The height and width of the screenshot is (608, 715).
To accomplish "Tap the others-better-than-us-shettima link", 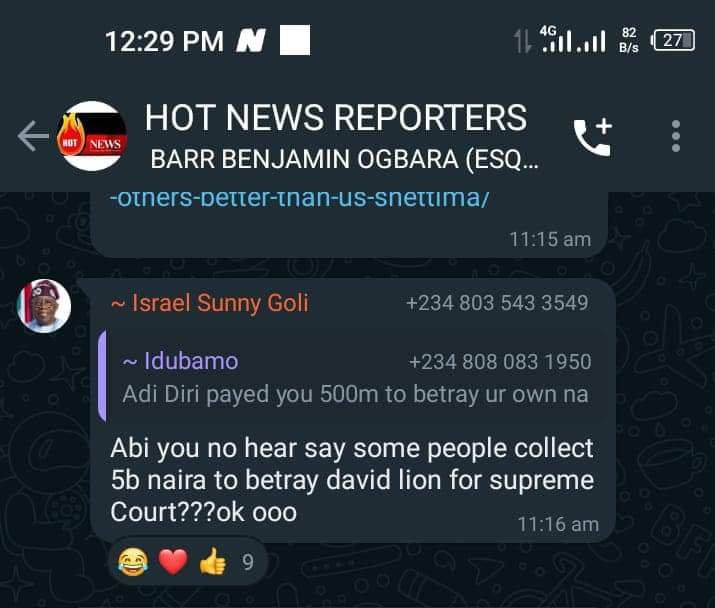I will (300, 200).
